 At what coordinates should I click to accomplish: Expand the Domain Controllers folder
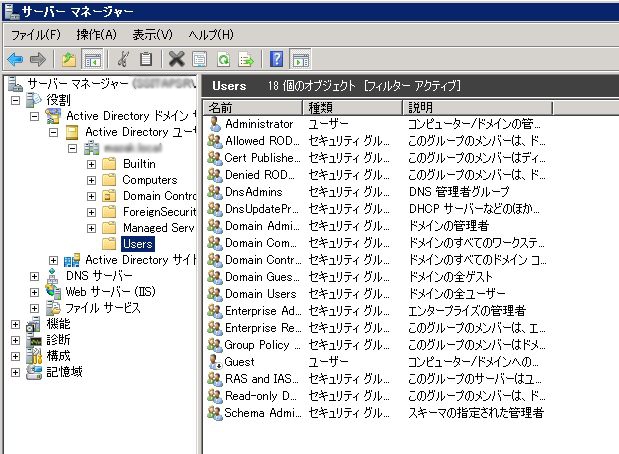point(91,196)
